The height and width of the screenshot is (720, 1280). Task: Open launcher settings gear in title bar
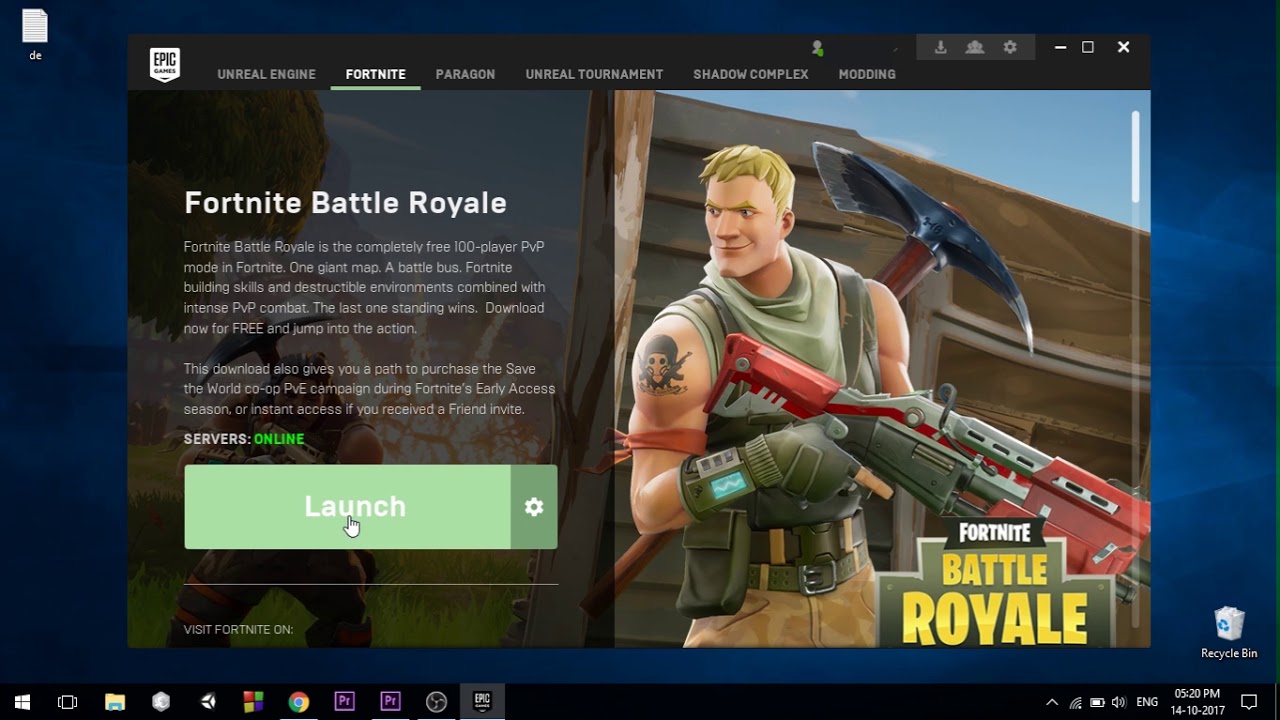click(1010, 47)
